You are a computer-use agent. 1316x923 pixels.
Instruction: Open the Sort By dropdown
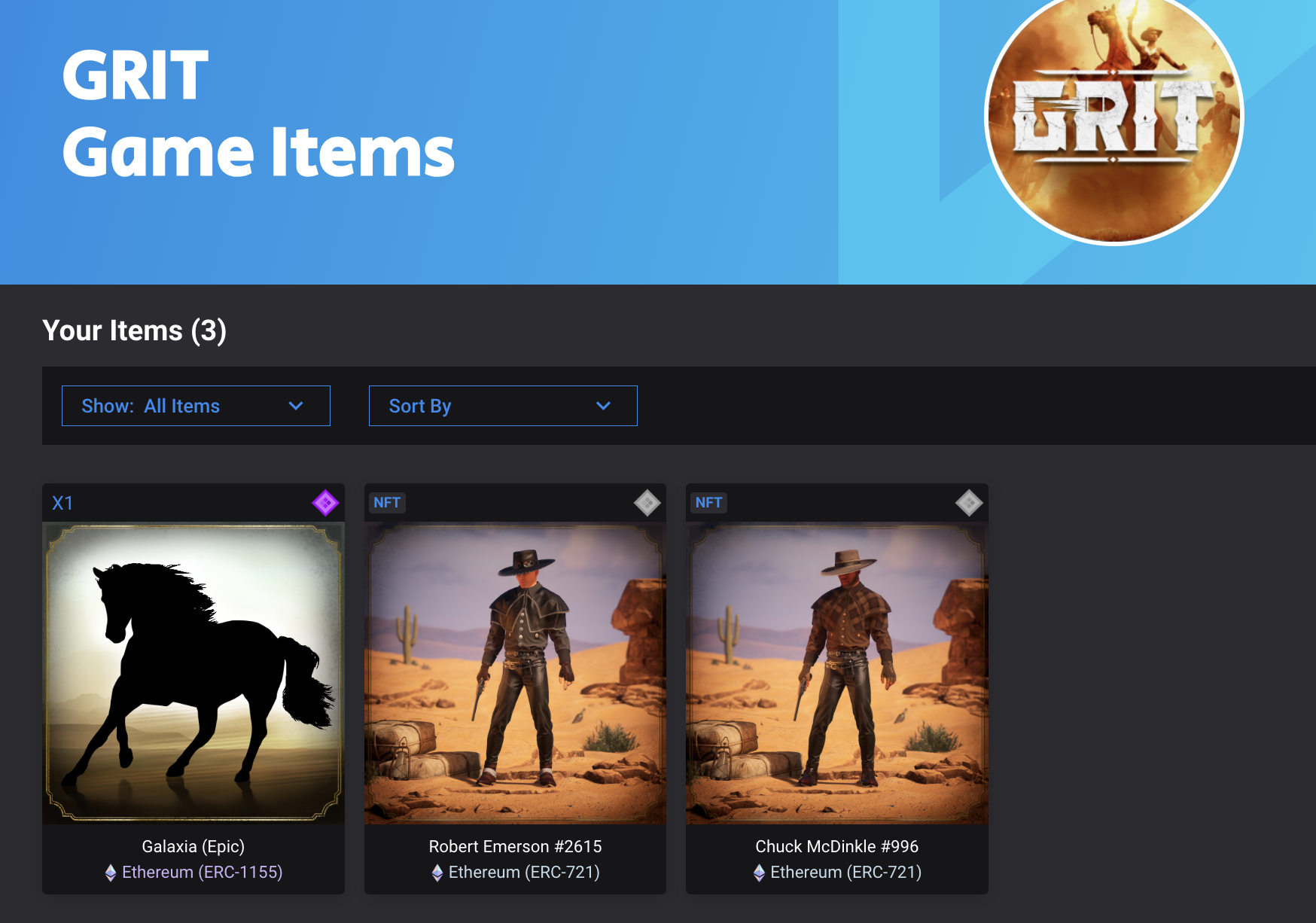tap(503, 406)
